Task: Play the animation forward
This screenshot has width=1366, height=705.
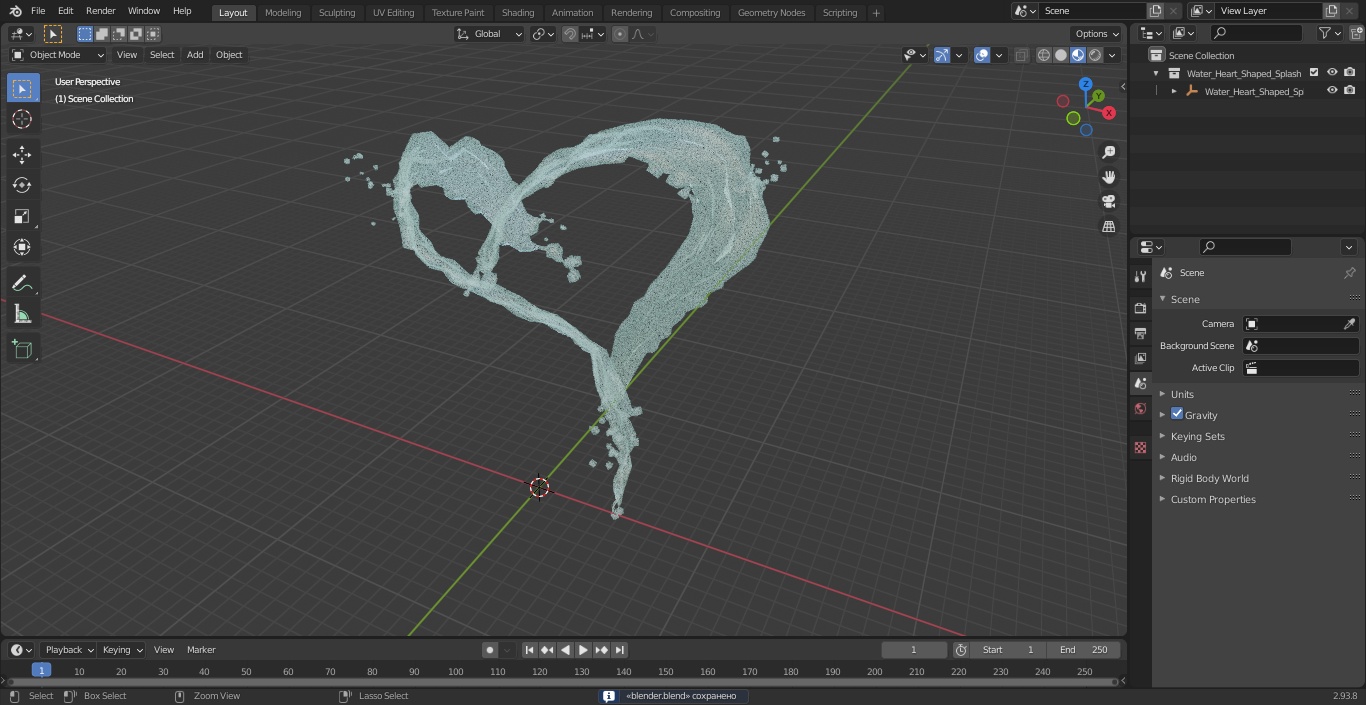Action: (584, 650)
